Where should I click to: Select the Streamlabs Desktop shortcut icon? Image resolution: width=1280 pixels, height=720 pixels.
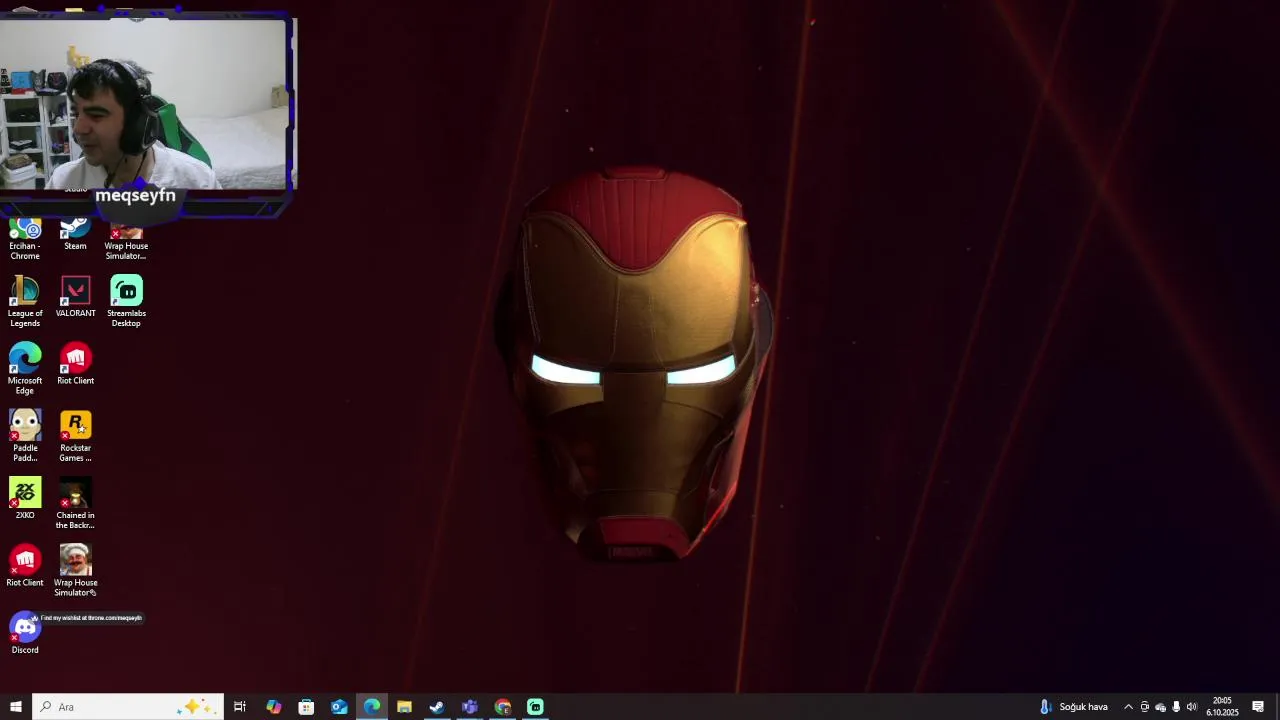tap(126, 302)
